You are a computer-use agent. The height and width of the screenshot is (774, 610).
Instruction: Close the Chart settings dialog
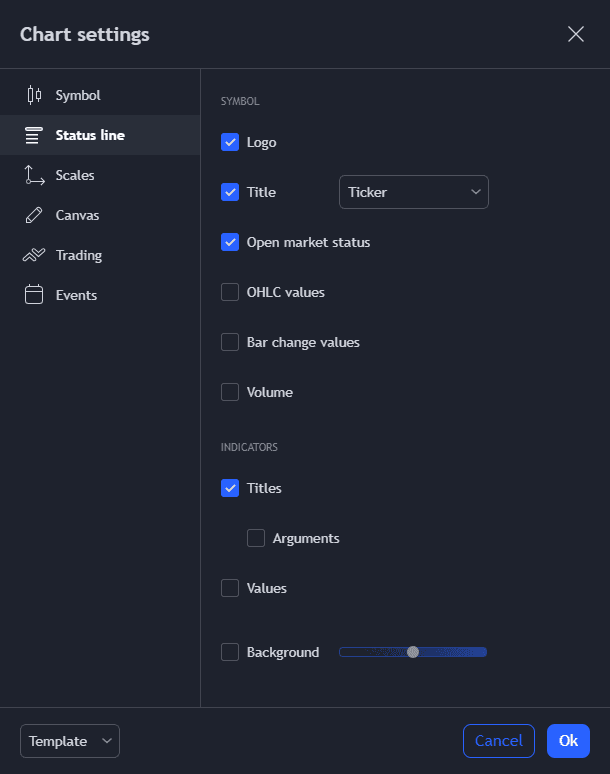(x=576, y=34)
